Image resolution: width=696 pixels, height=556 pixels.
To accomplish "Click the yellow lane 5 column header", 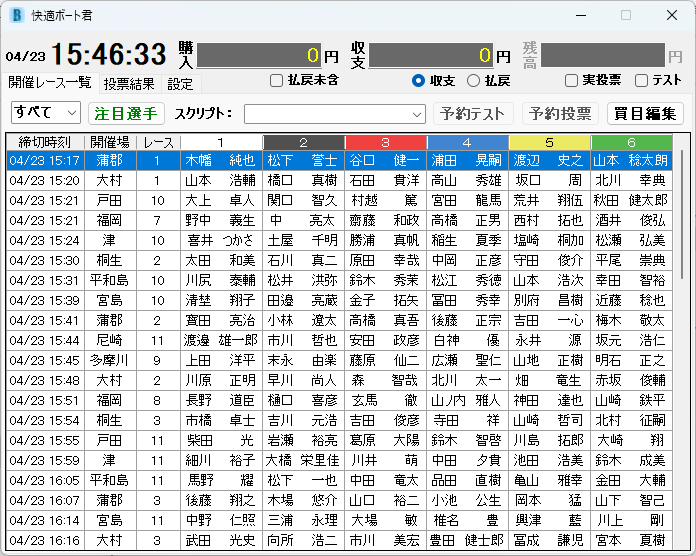I will coord(549,142).
